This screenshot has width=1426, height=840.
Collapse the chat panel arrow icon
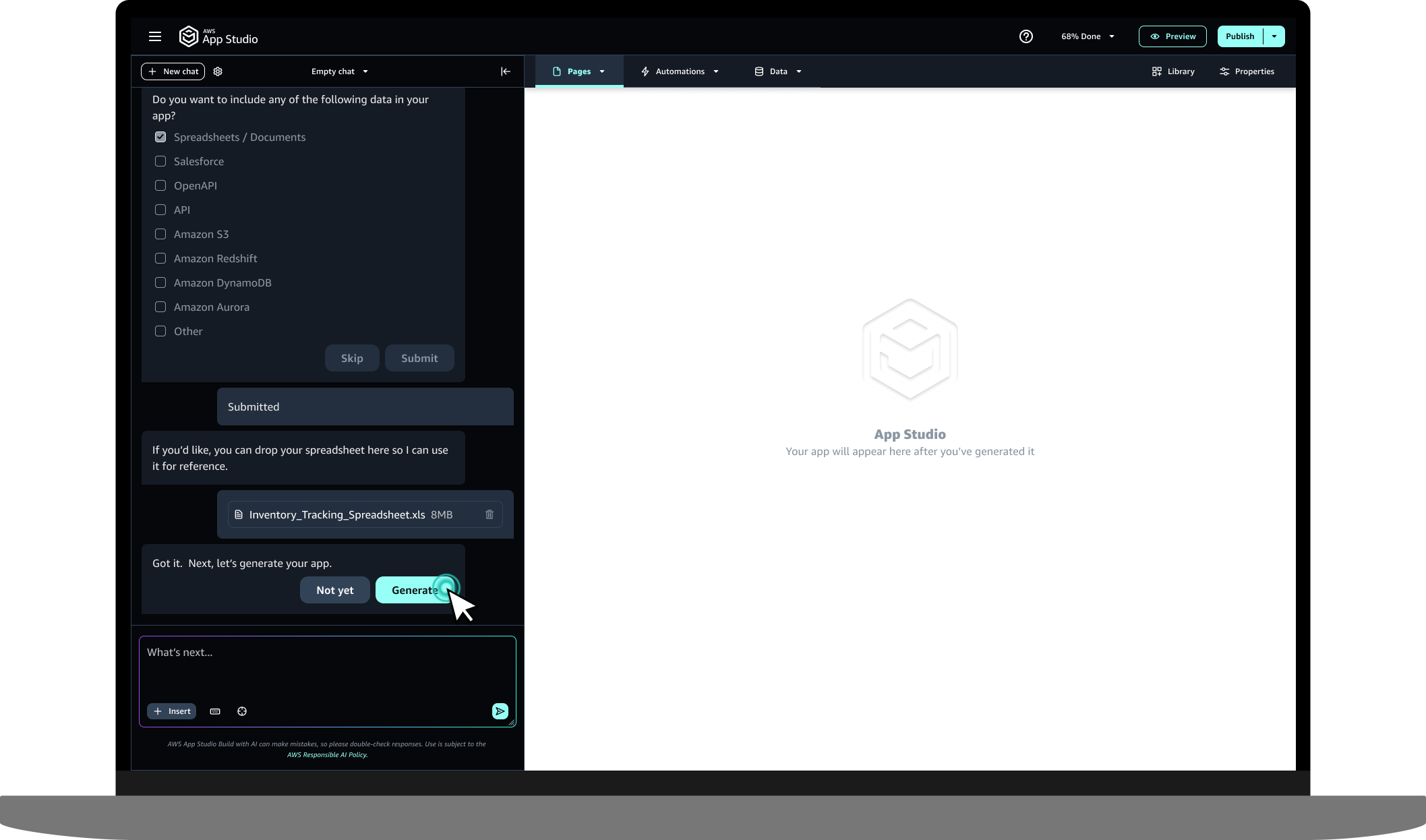[x=506, y=71]
